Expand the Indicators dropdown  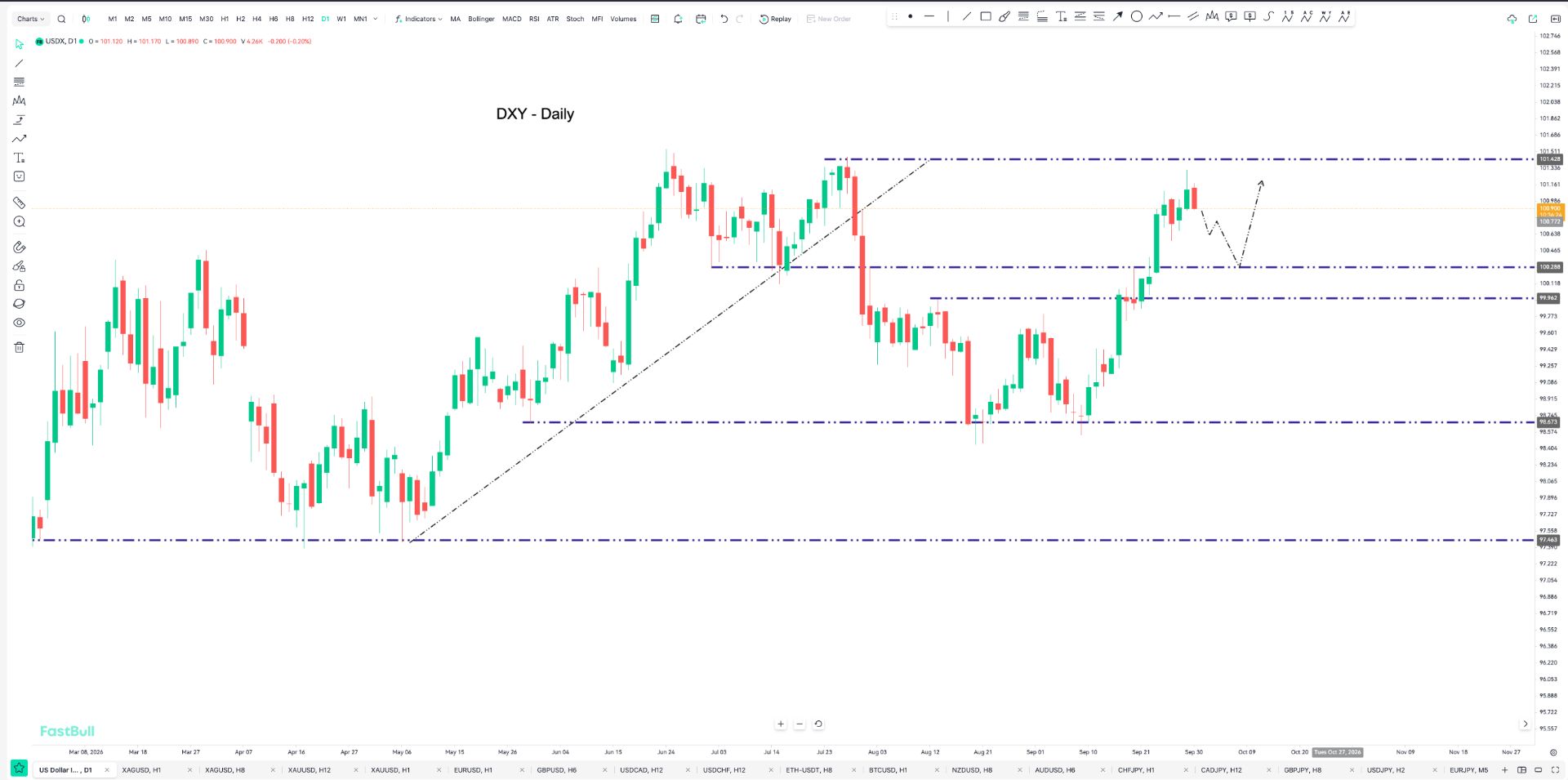pyautogui.click(x=418, y=19)
